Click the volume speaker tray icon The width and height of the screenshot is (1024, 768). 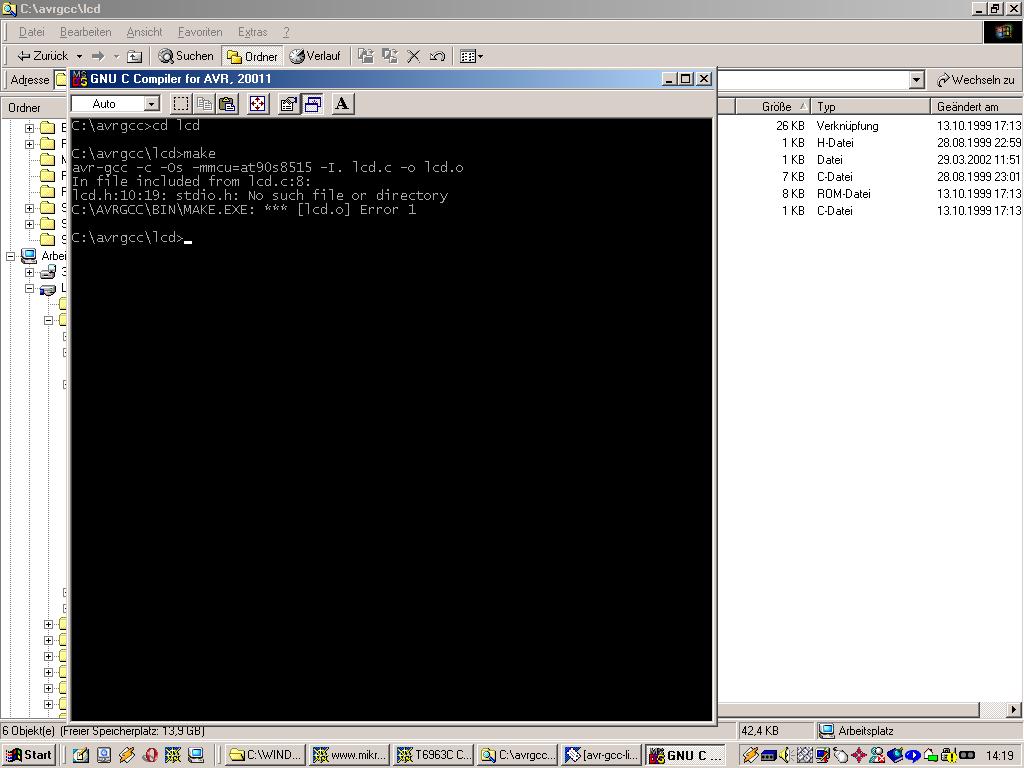click(x=785, y=756)
